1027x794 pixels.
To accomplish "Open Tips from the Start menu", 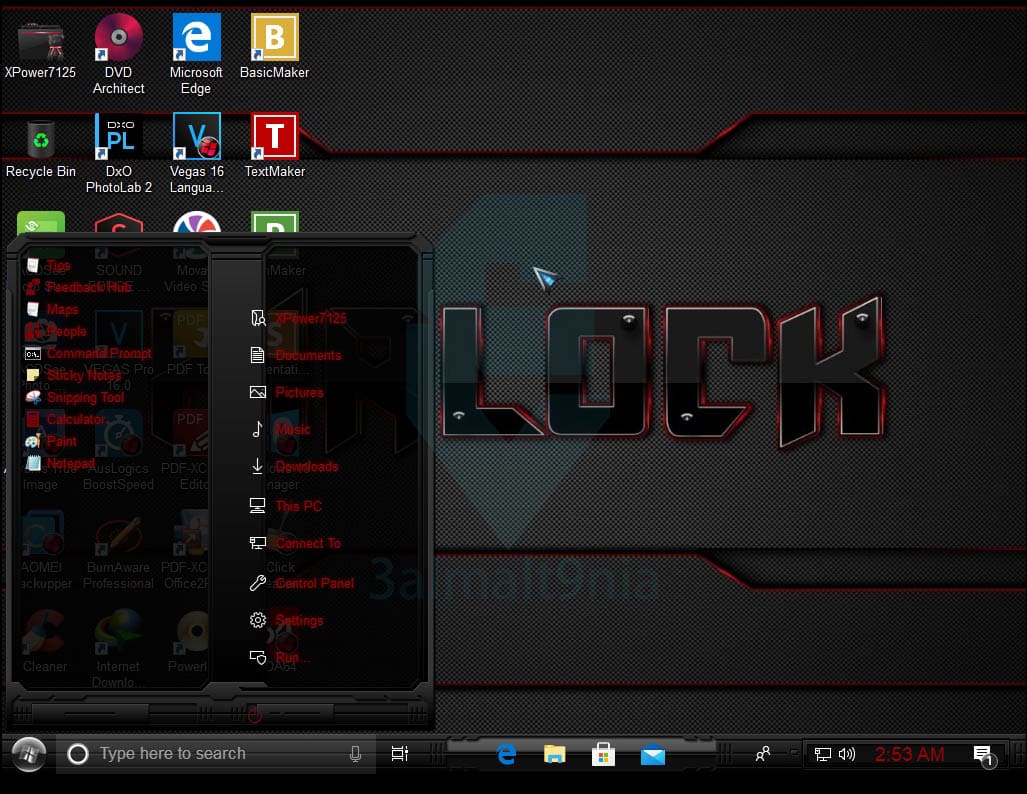I will 48,265.
